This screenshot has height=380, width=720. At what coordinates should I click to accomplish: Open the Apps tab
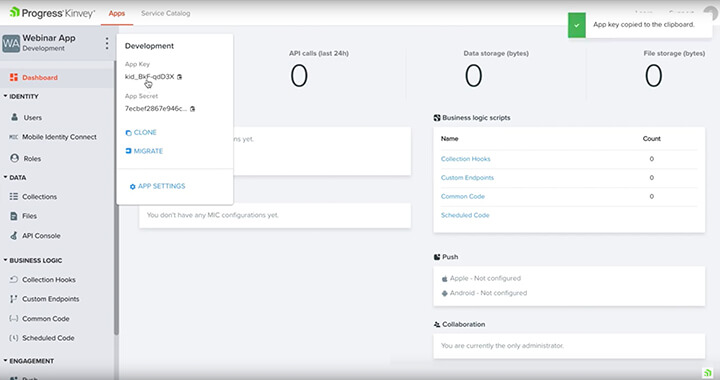(x=117, y=13)
